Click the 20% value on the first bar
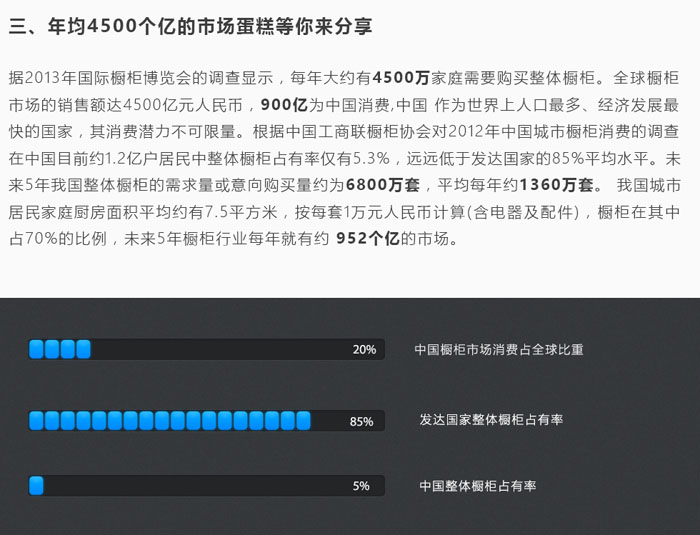700x535 pixels. click(x=364, y=350)
